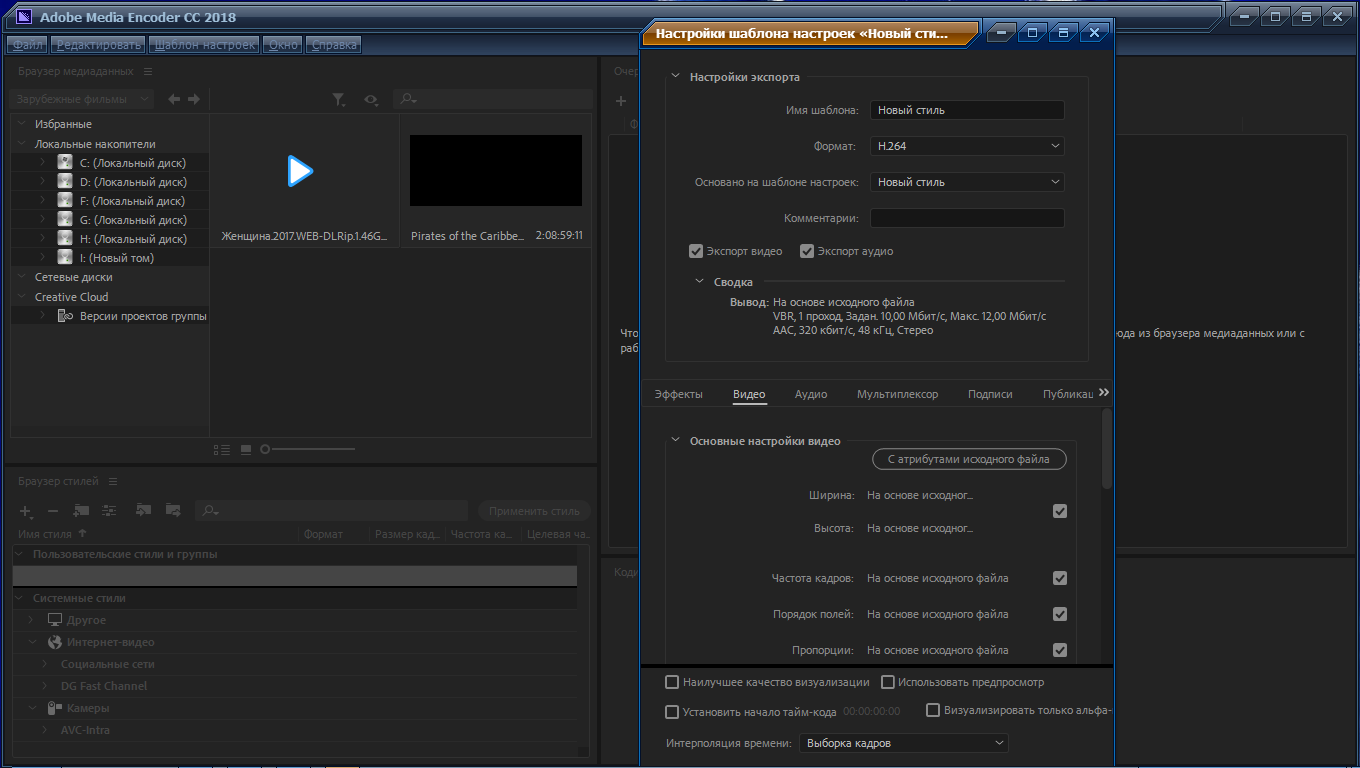Go forward in the media browser history

point(194,99)
